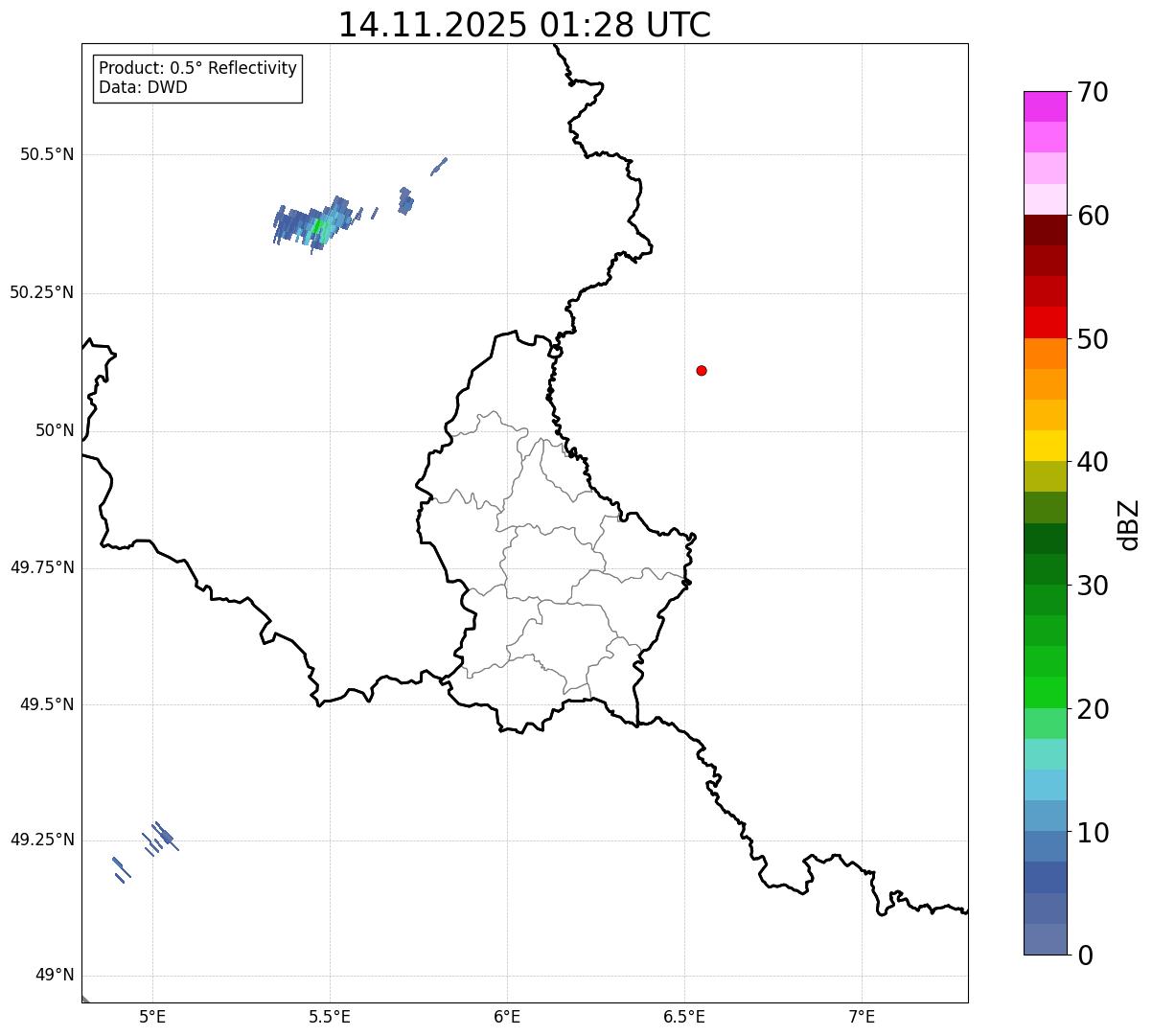Image resolution: width=1152 pixels, height=1036 pixels.
Task: Click the colorbar tick label "70"
Action: coord(1093,92)
